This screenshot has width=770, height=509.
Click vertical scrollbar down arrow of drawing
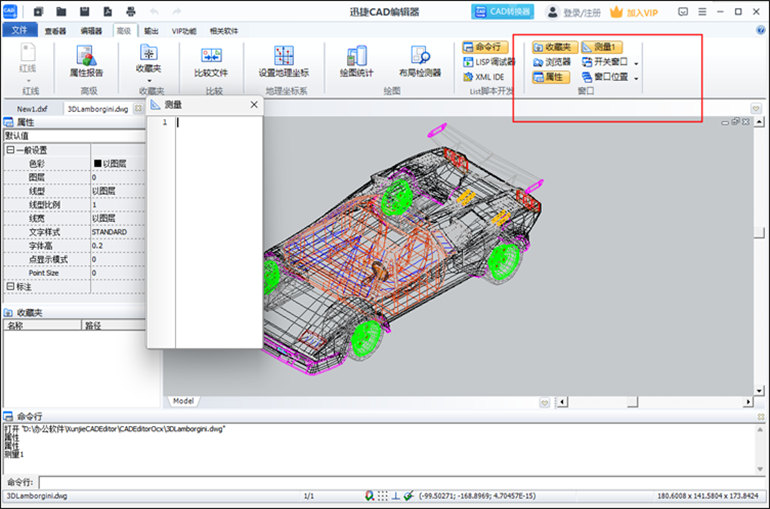point(759,391)
